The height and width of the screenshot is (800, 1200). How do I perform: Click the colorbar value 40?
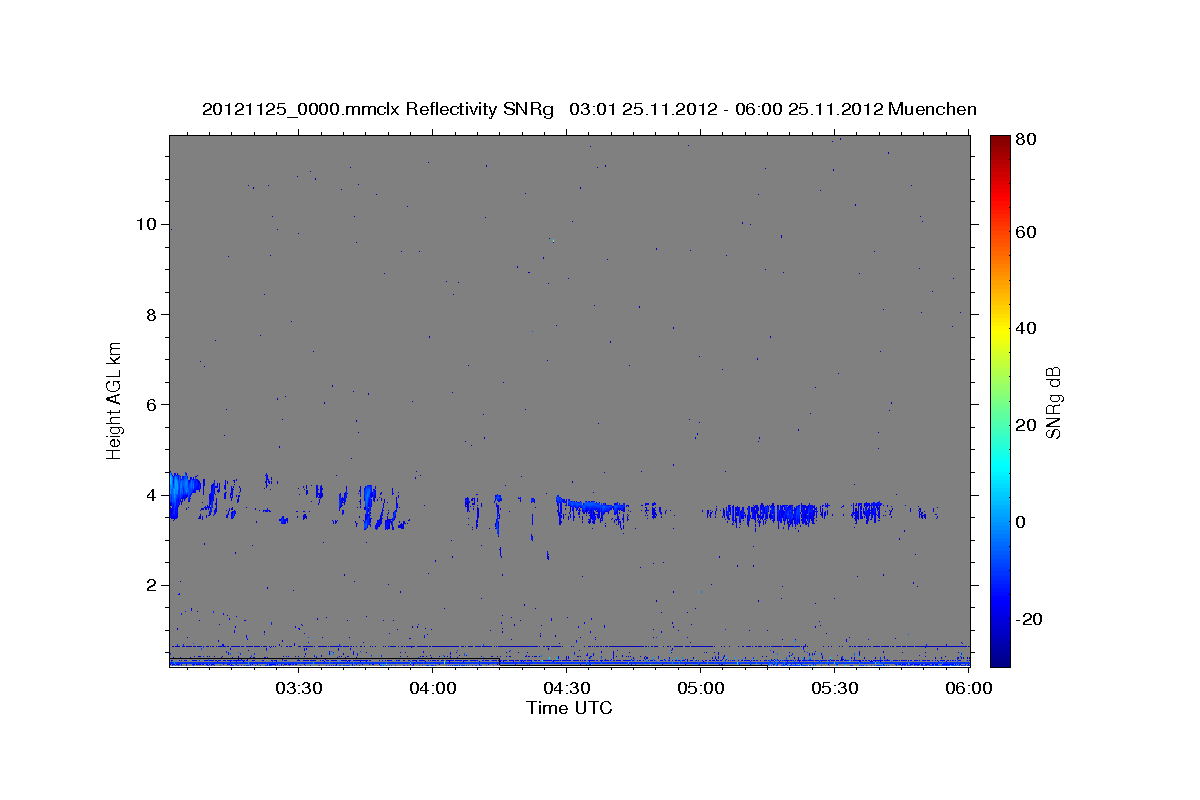point(1026,328)
